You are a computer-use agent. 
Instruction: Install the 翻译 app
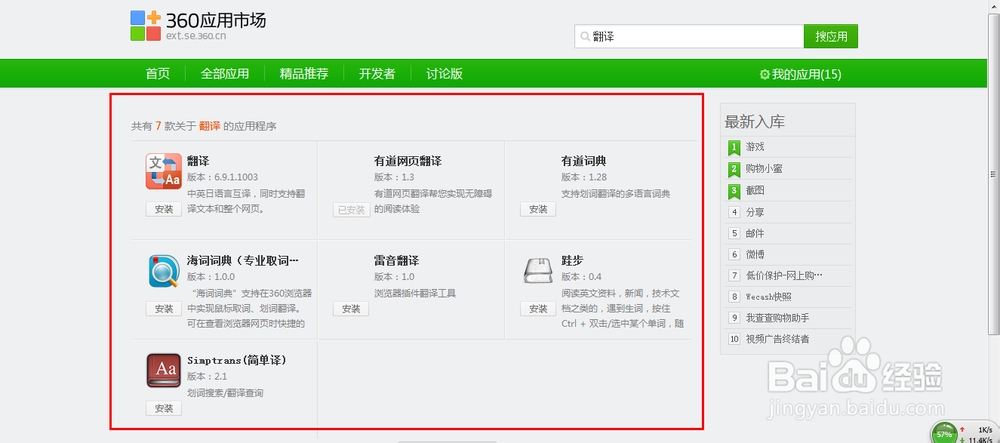click(164, 209)
